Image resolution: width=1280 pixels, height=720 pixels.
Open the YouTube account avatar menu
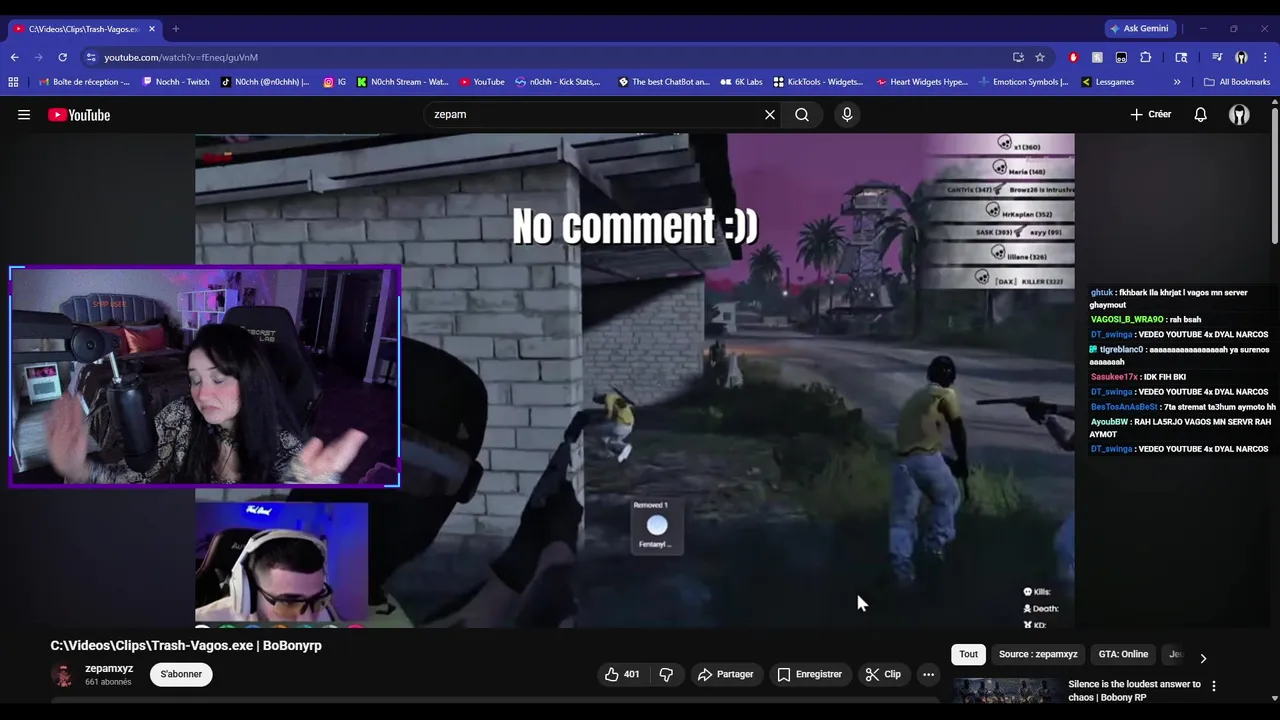(1239, 115)
